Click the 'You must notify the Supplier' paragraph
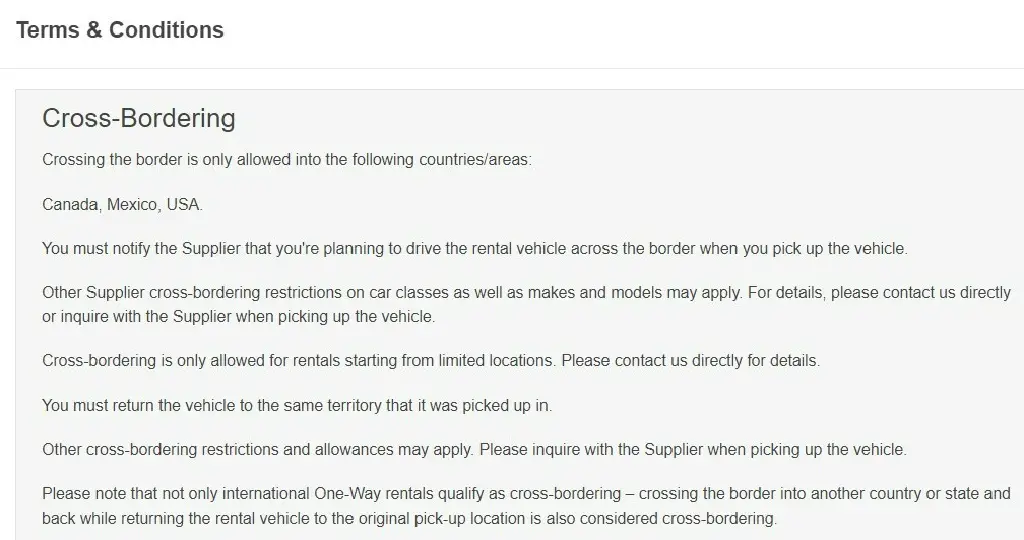Screen dimensions: 1024x540 point(475,249)
